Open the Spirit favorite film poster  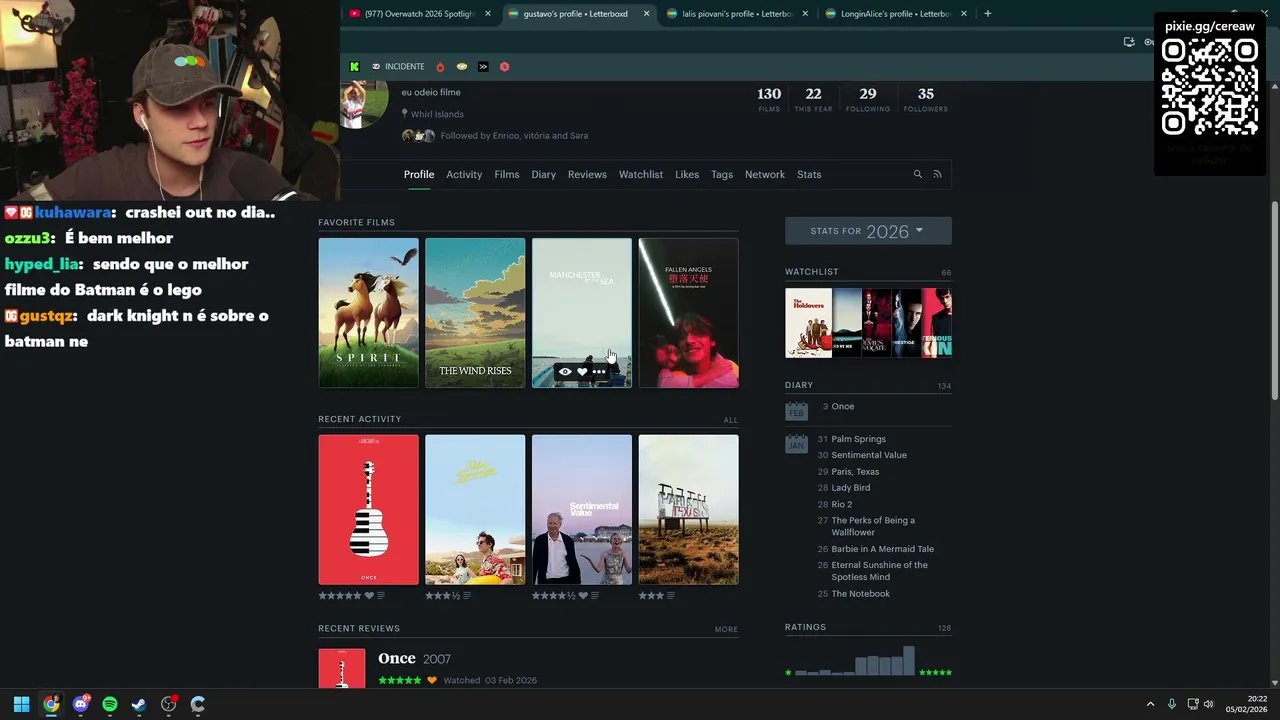click(369, 313)
